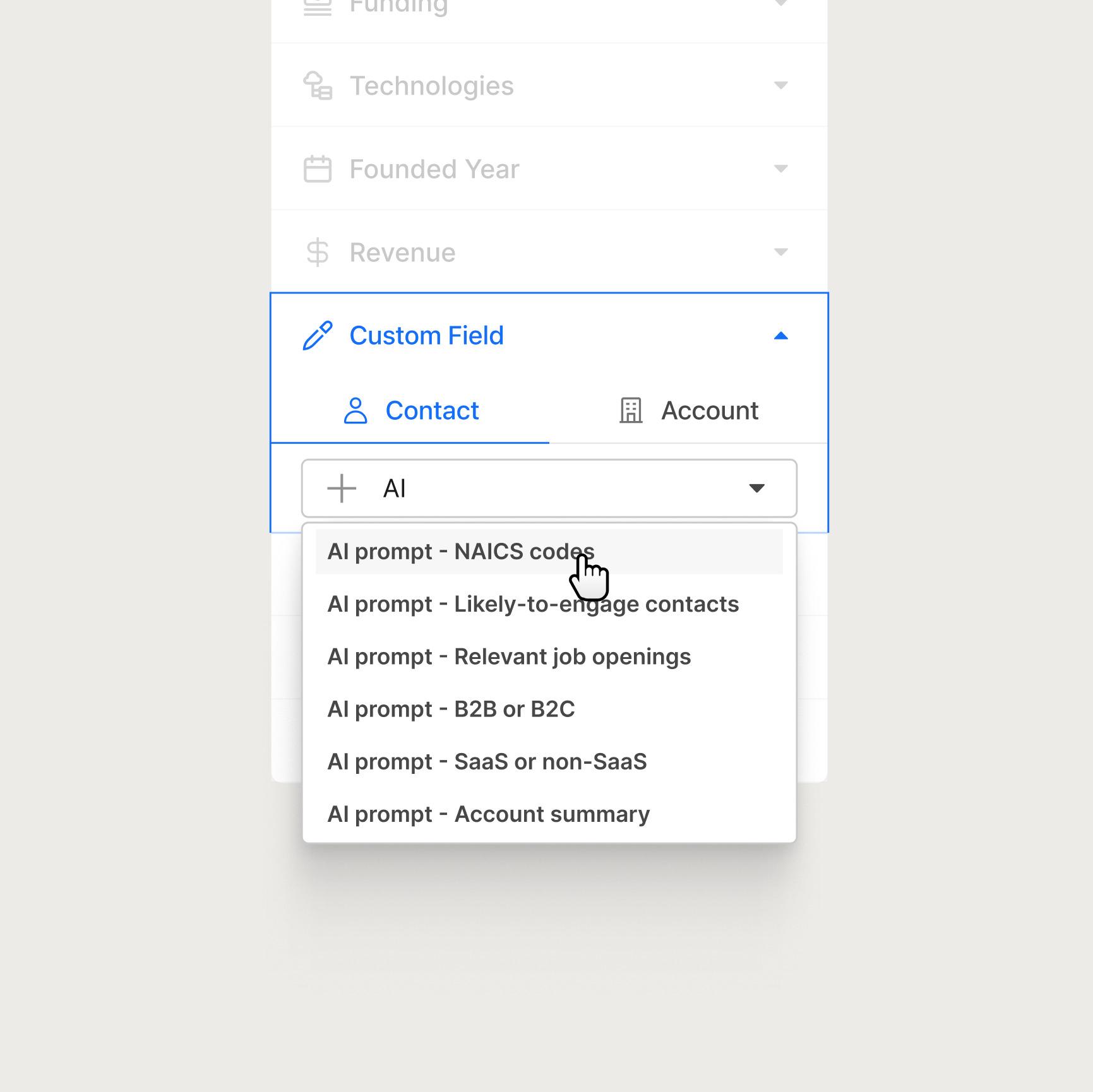Pick AI prompt - Relevant job openings
Image resolution: width=1093 pixels, height=1092 pixels.
click(x=509, y=657)
